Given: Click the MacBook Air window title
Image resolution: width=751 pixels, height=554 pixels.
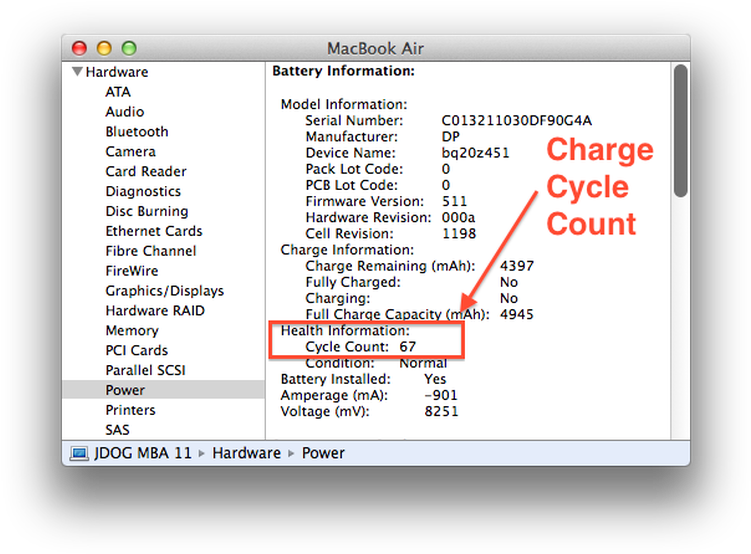Looking at the screenshot, I should pyautogui.click(x=376, y=48).
